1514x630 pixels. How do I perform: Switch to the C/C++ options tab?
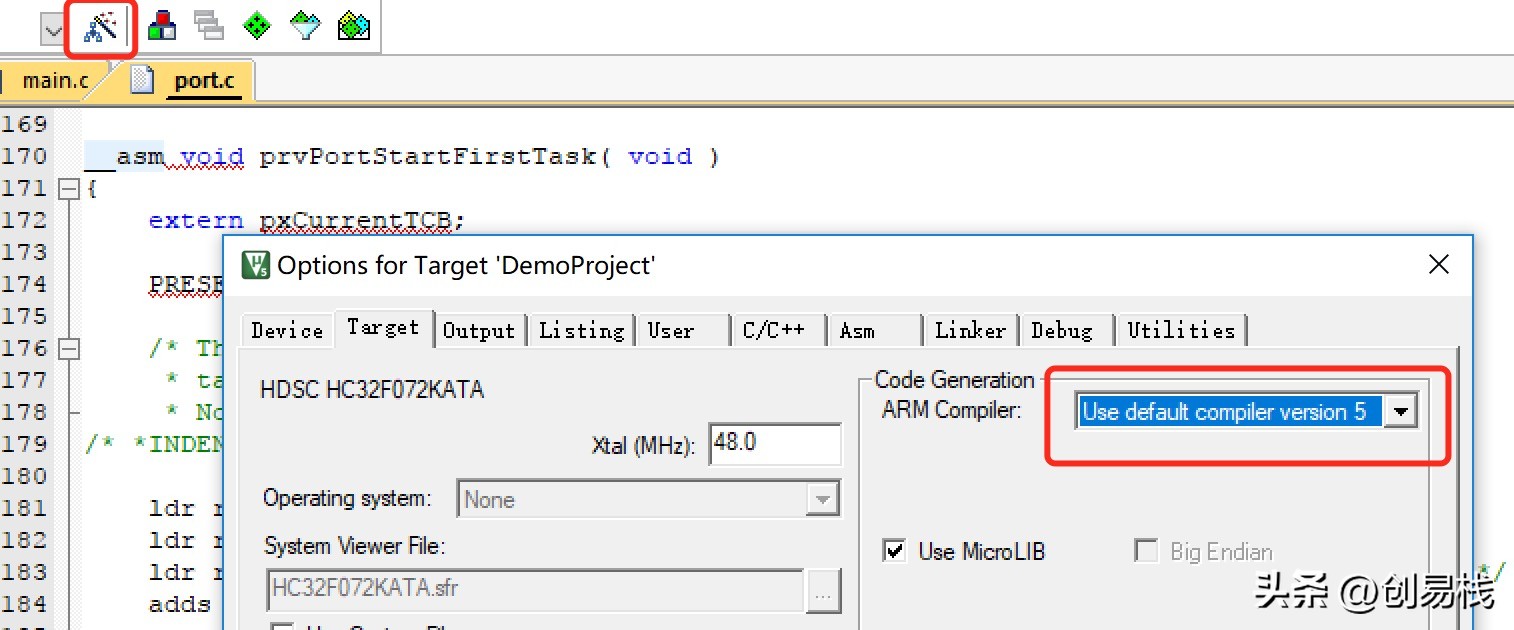click(774, 331)
